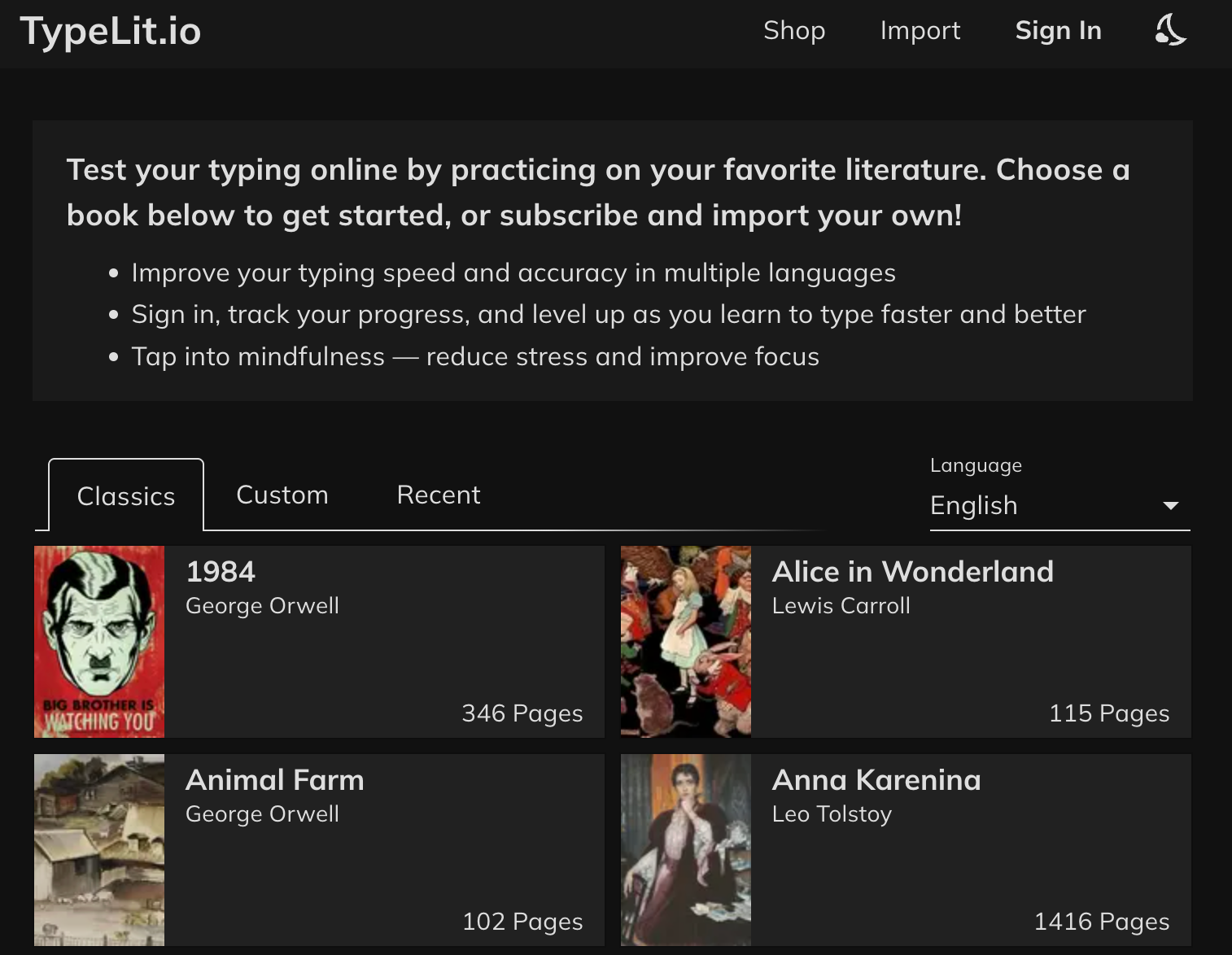Click the Animal Farm cover image
The image size is (1232, 955).
(x=99, y=850)
